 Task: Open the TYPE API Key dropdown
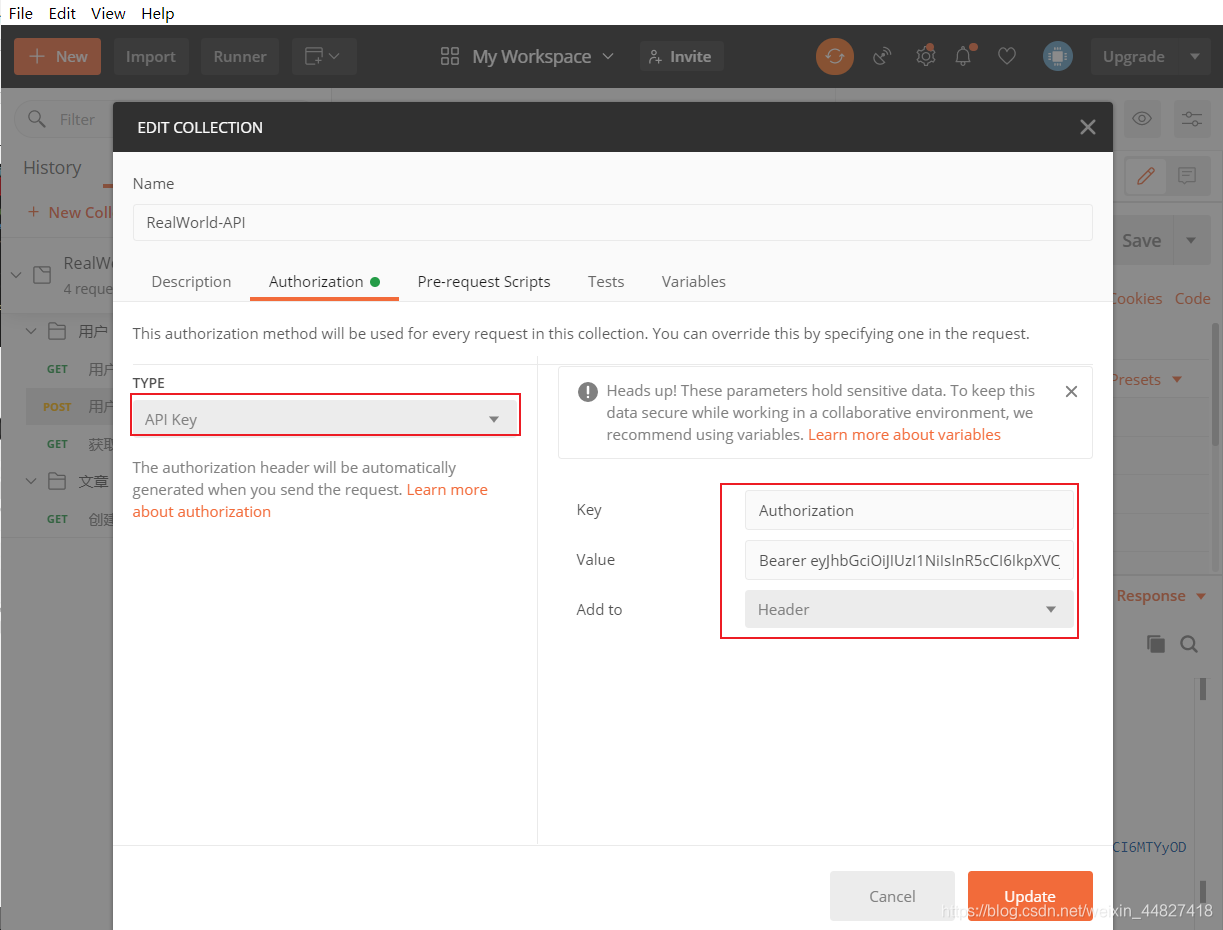point(325,419)
